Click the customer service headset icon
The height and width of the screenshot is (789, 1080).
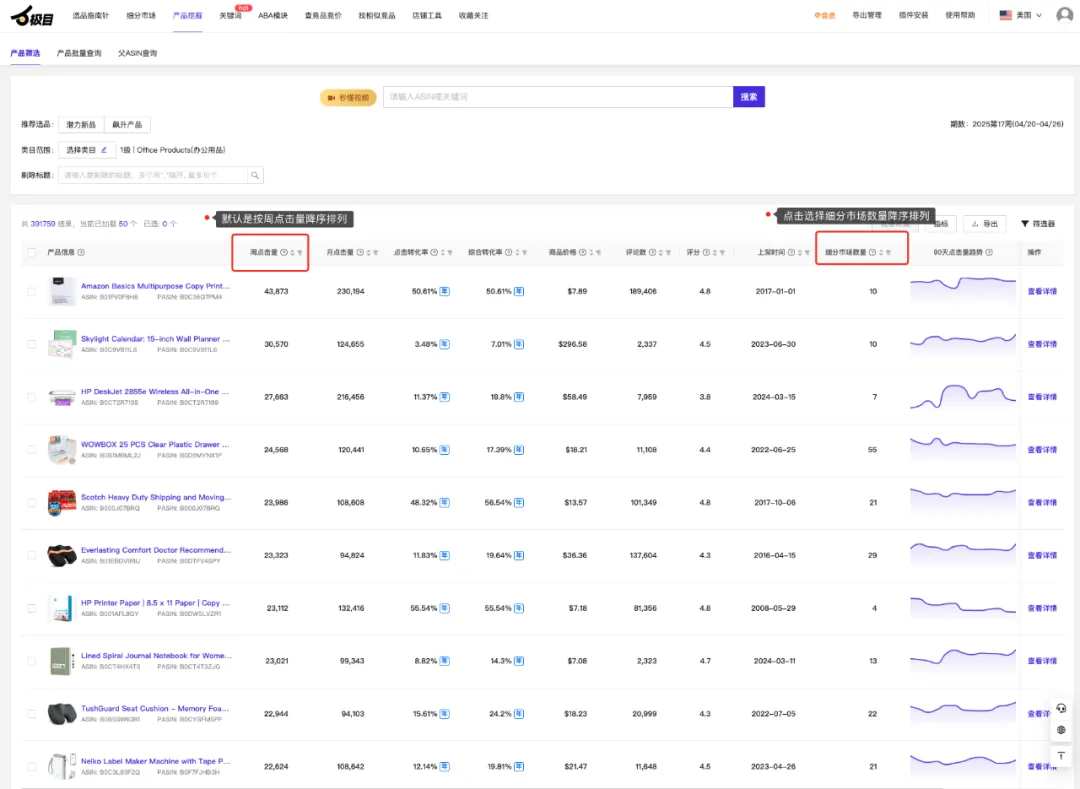[1061, 708]
